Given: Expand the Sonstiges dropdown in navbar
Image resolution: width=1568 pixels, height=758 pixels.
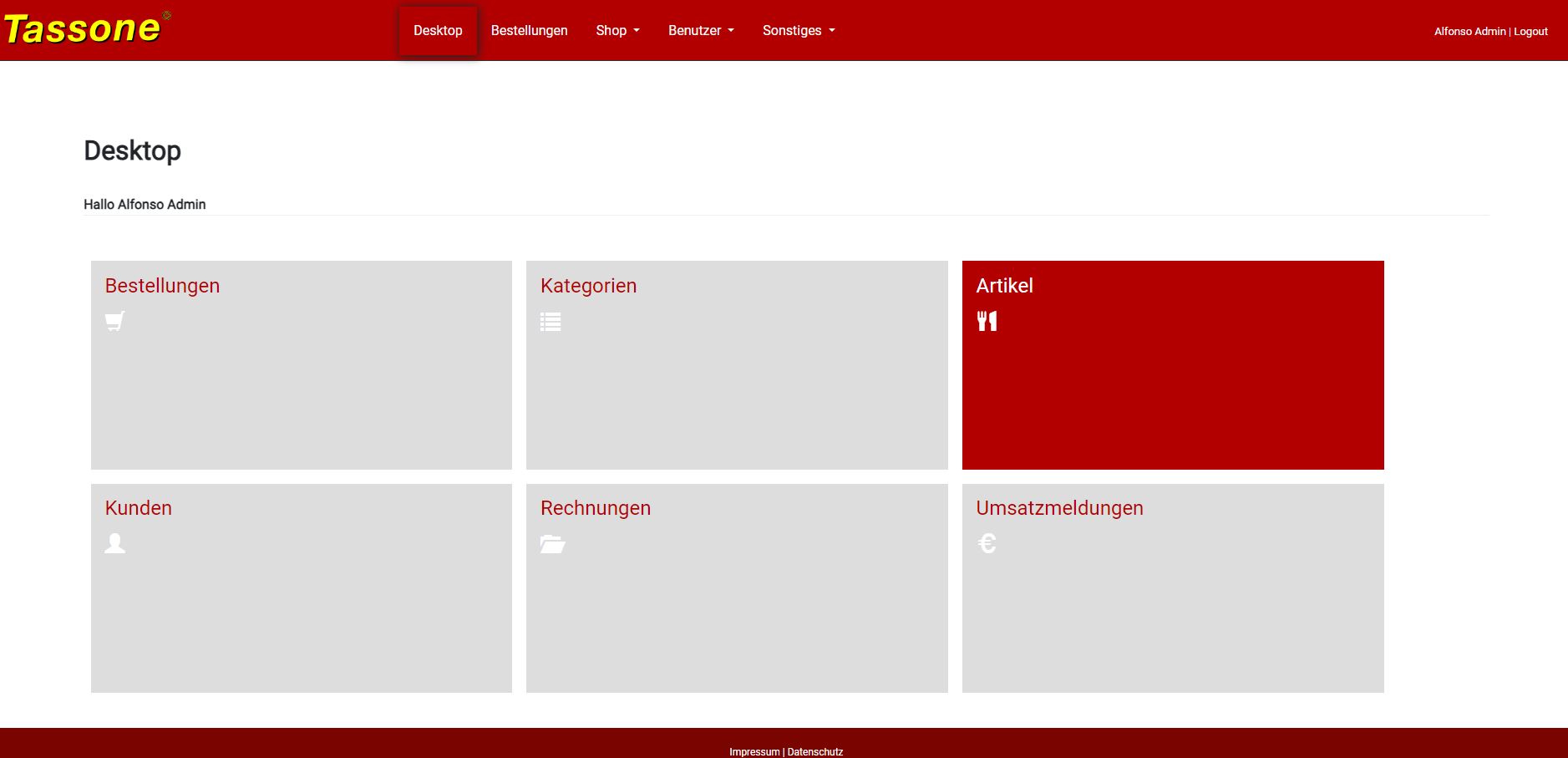Looking at the screenshot, I should tap(798, 31).
